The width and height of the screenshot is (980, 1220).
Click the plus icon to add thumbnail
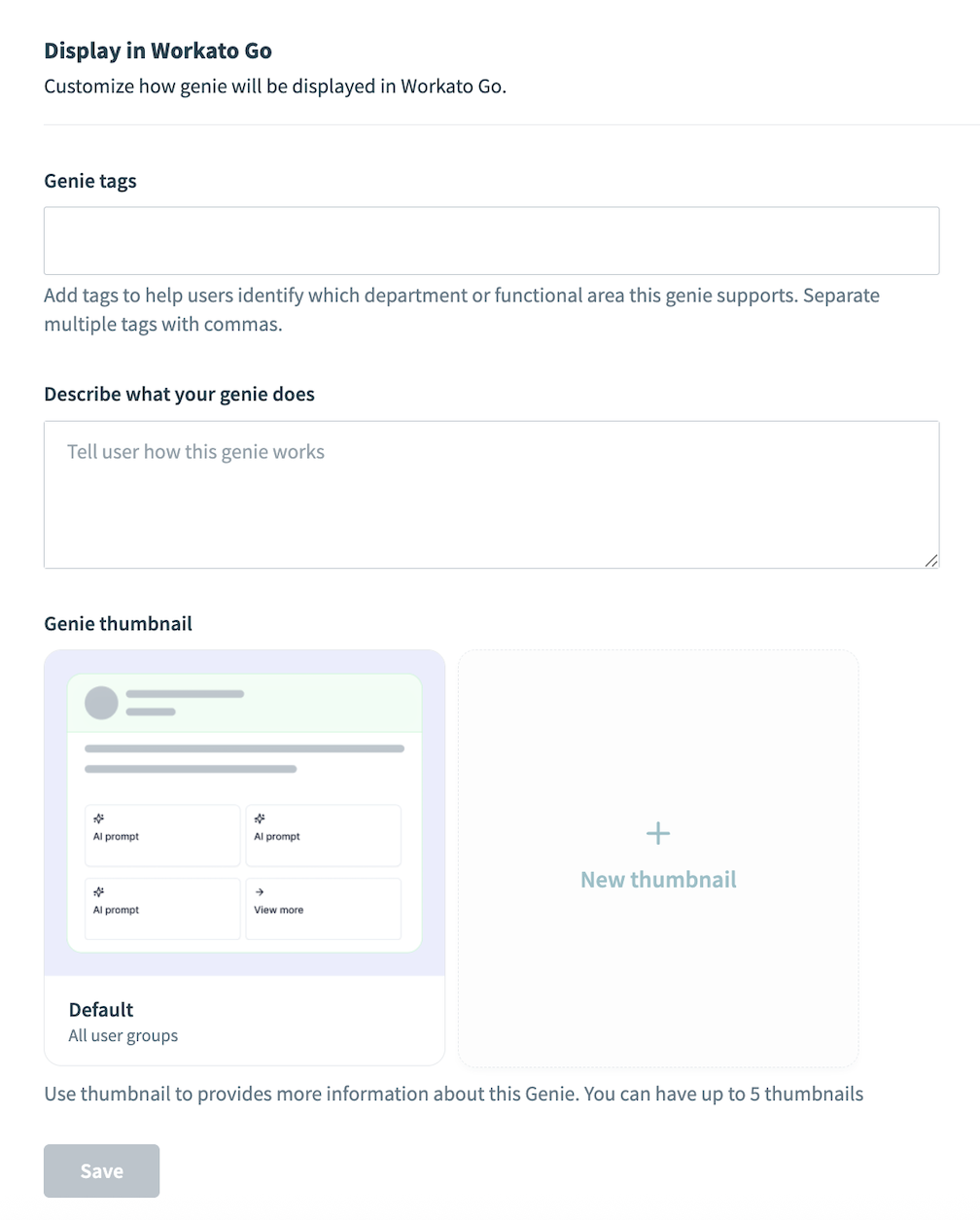tap(658, 833)
